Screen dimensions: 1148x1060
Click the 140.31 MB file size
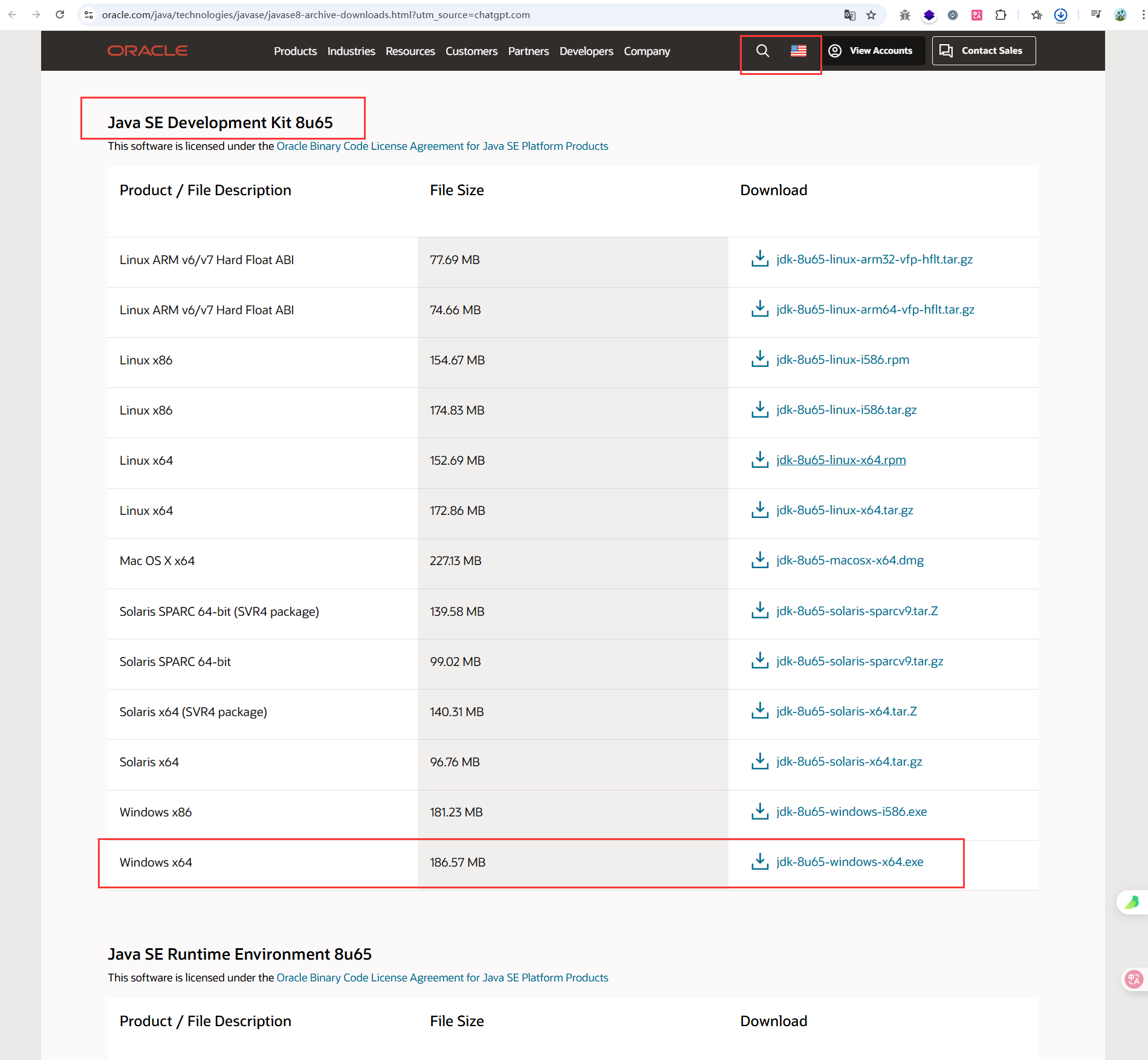click(457, 712)
